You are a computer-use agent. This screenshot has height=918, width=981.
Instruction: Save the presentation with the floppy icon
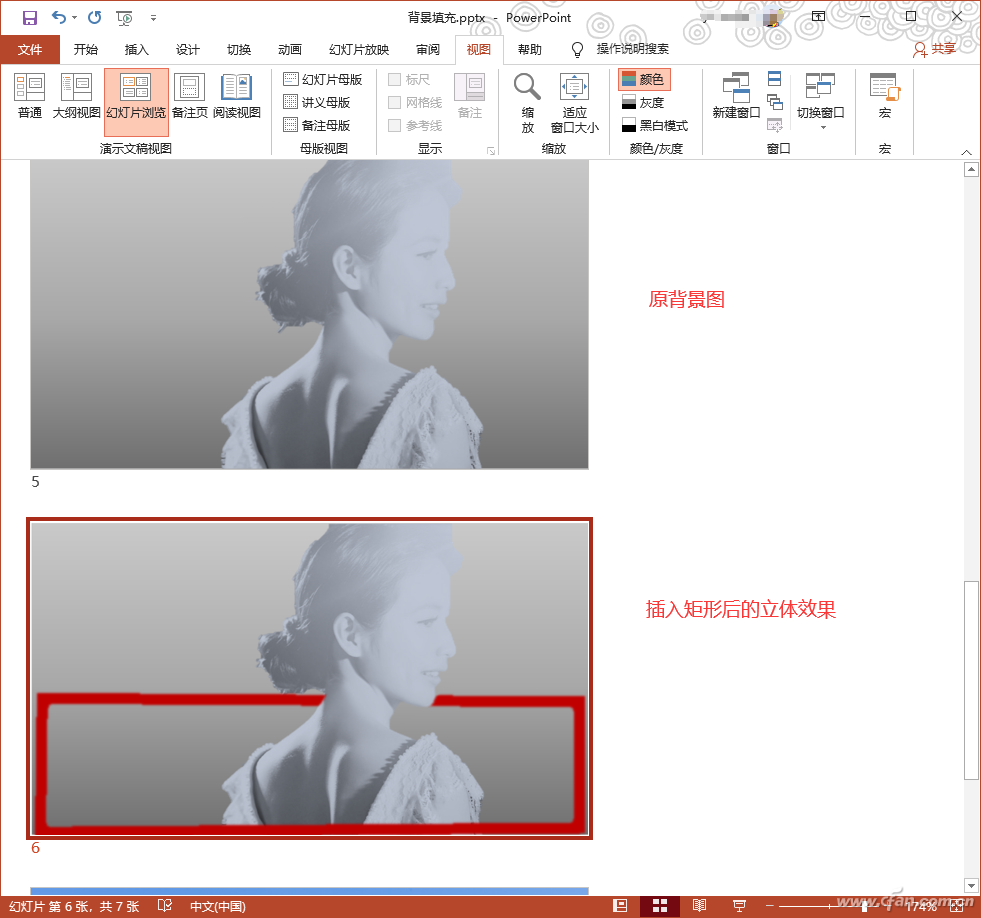pyautogui.click(x=29, y=18)
